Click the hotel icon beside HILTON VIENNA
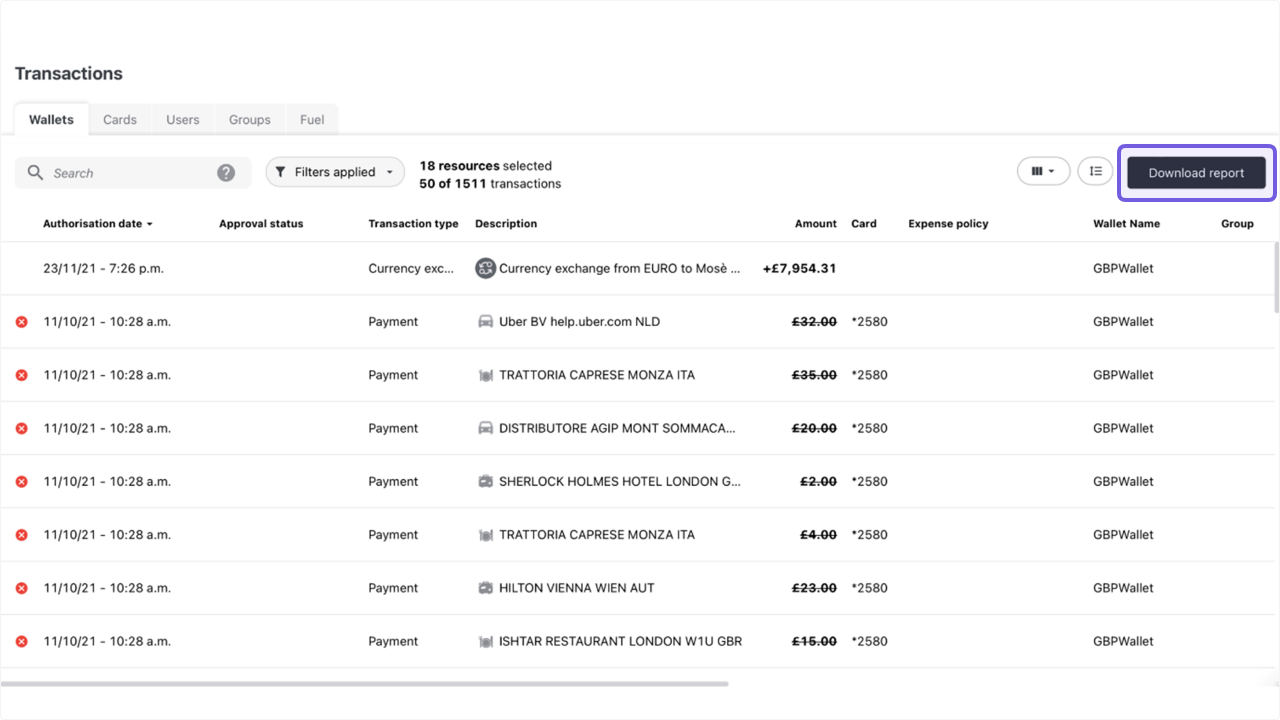 [486, 588]
